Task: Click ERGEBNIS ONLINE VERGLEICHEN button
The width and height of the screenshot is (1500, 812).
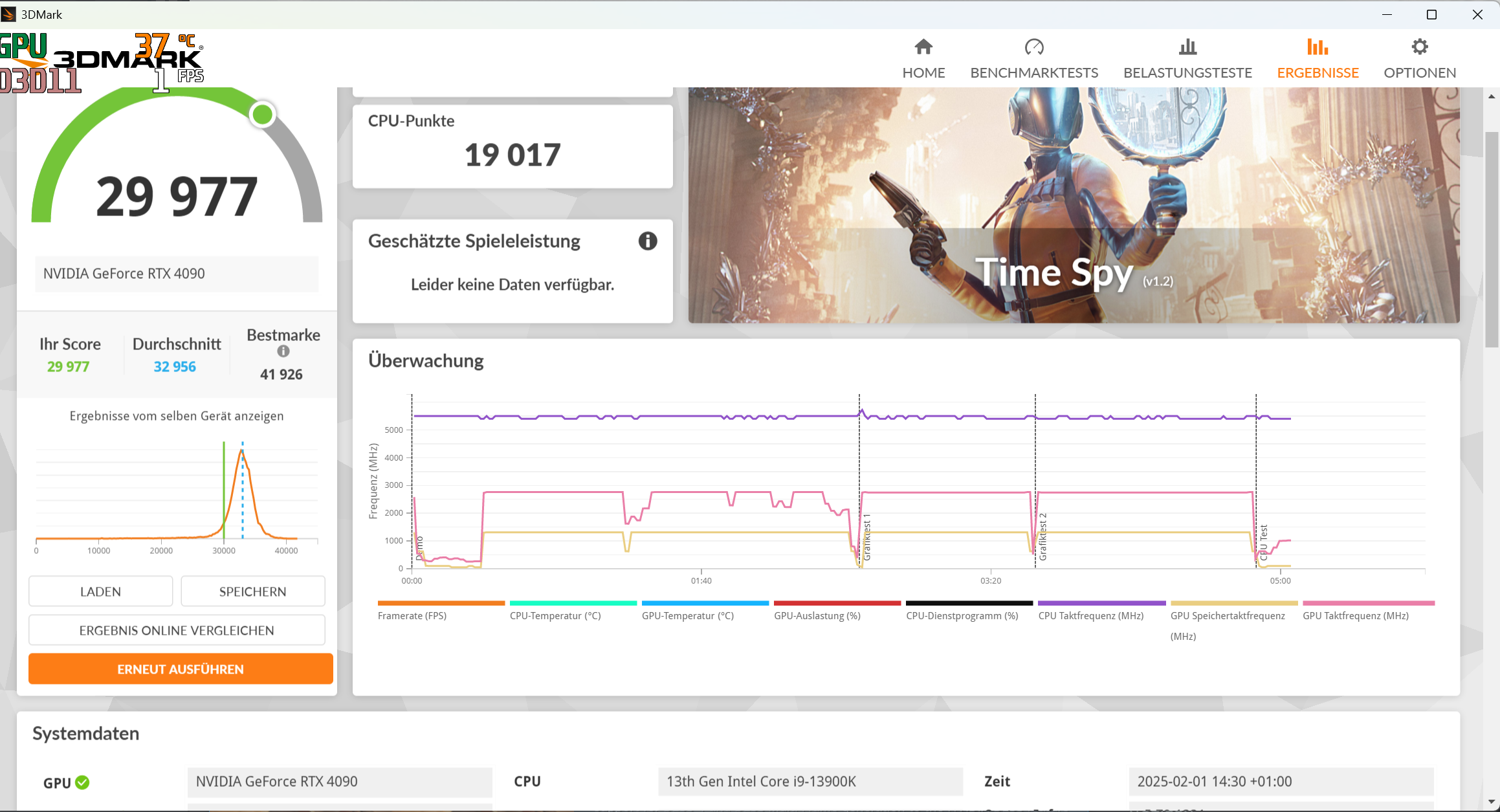Action: click(x=177, y=630)
